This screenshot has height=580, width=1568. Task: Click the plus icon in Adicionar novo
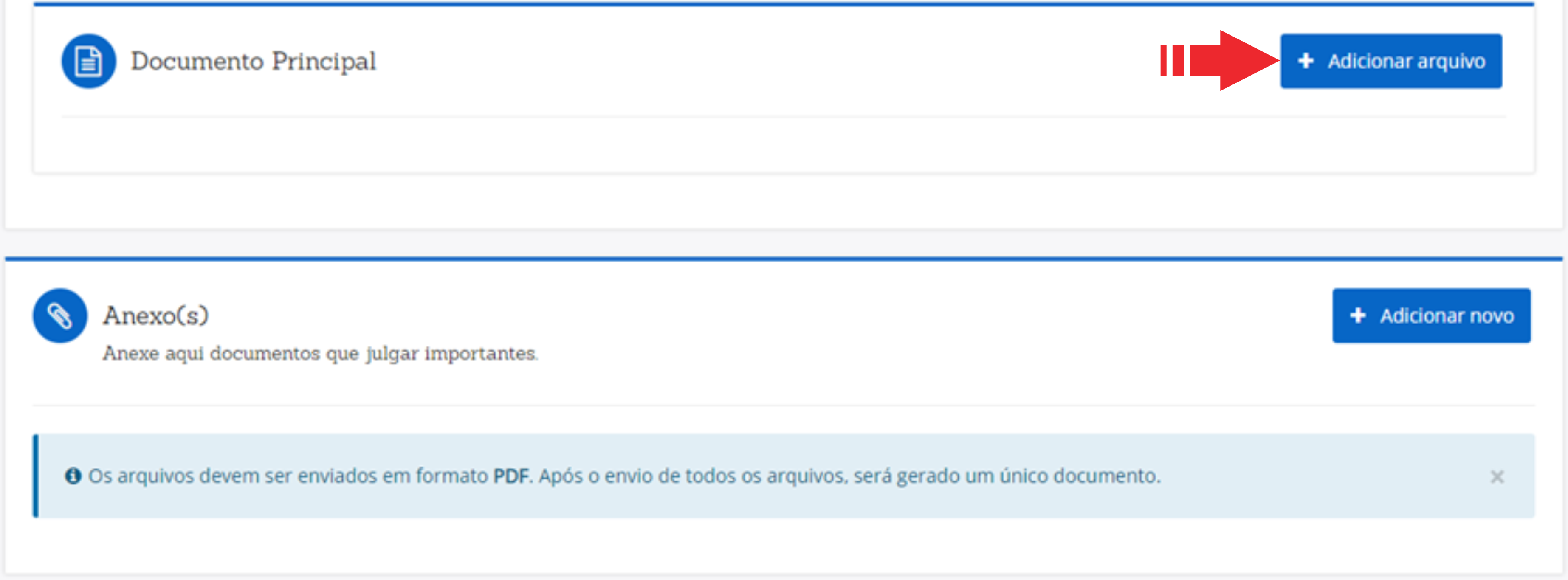coord(1357,315)
